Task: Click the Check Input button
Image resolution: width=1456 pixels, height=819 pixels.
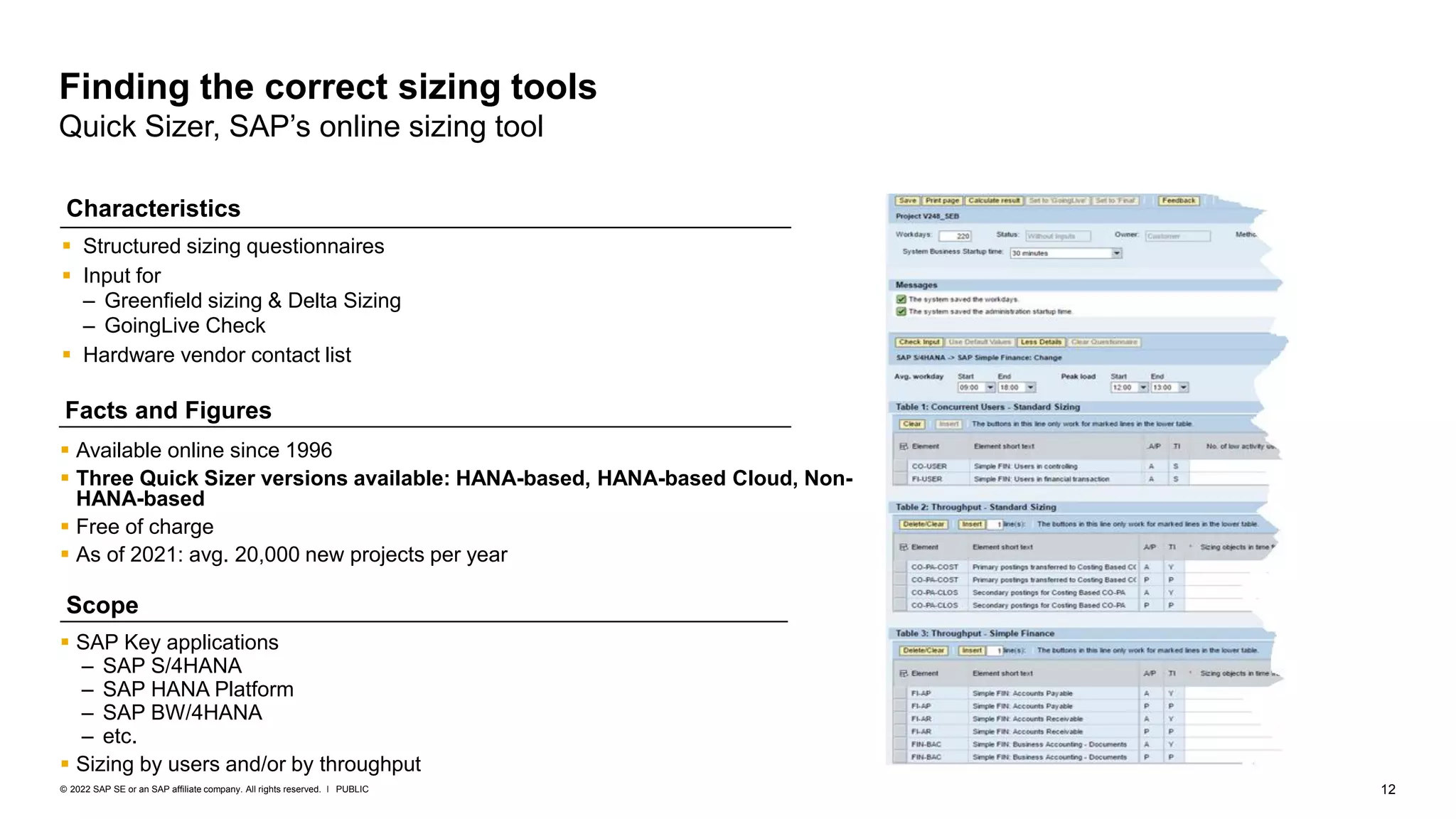Action: point(919,342)
